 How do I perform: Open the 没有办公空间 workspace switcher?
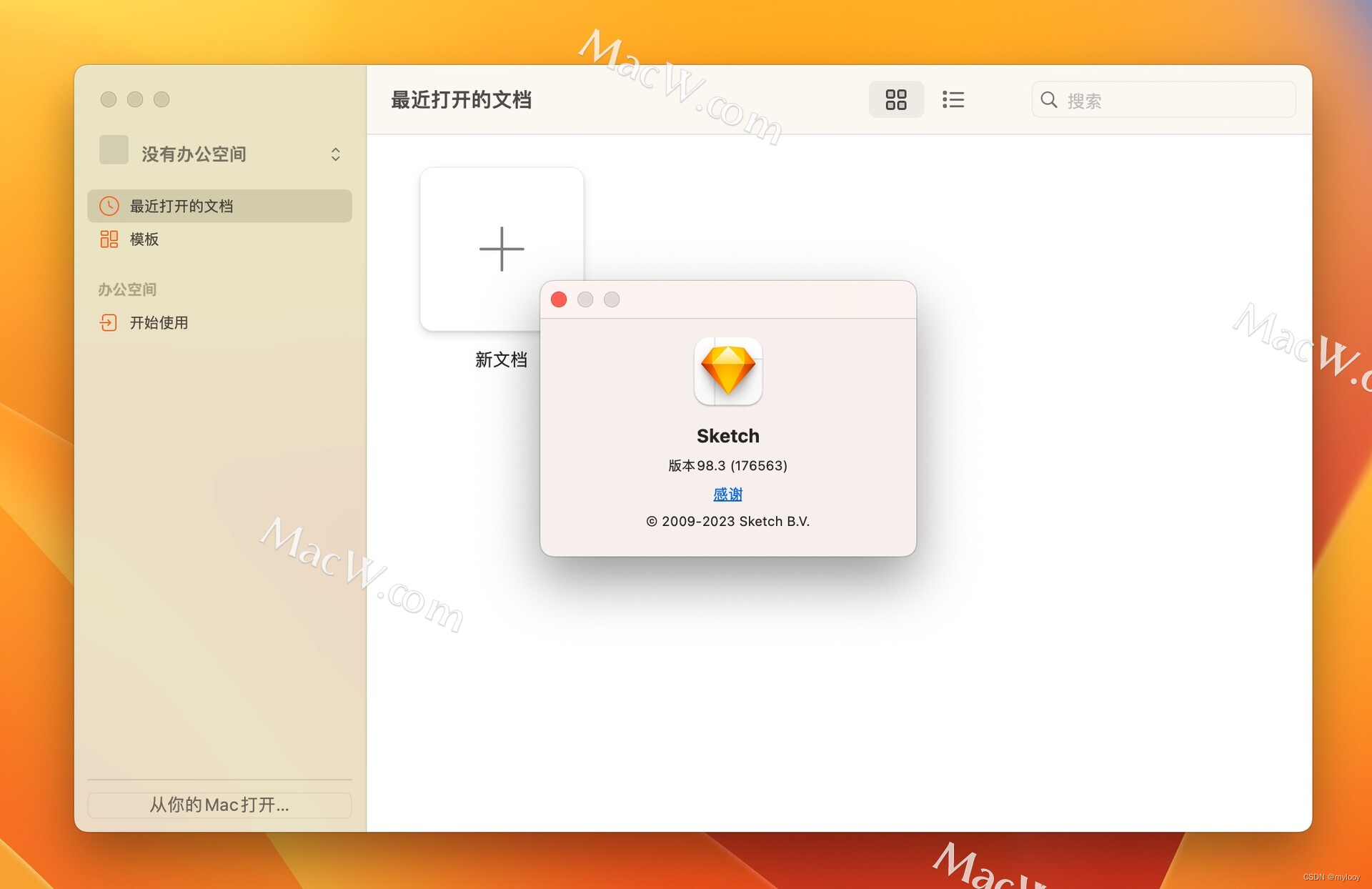pos(219,154)
